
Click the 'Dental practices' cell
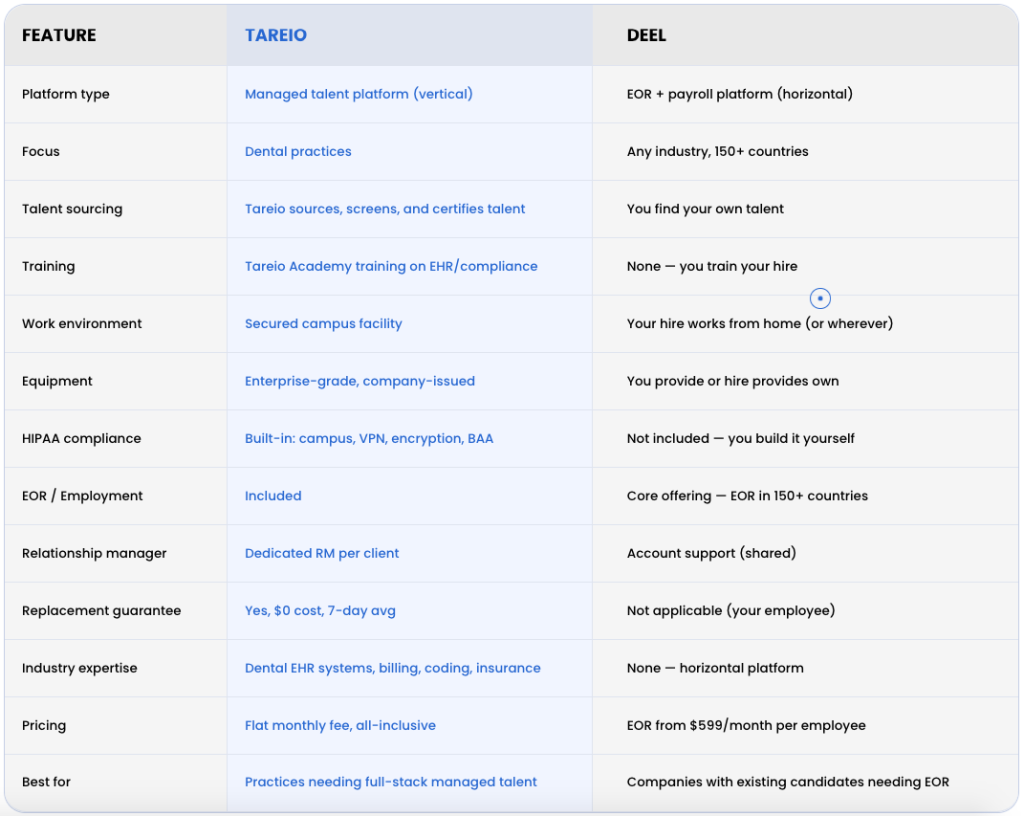click(298, 151)
